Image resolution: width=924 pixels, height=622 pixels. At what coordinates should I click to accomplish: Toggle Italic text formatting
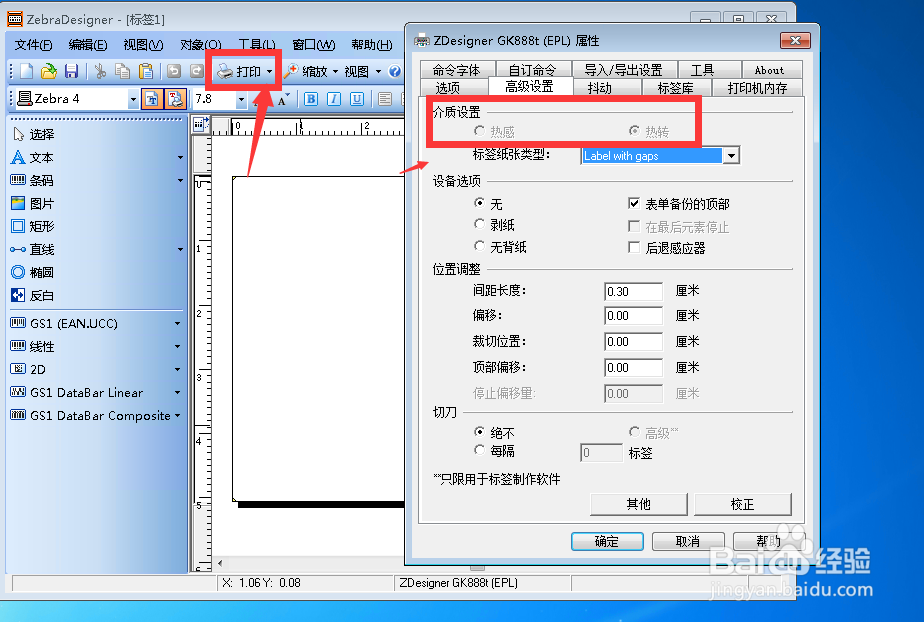tap(334, 99)
